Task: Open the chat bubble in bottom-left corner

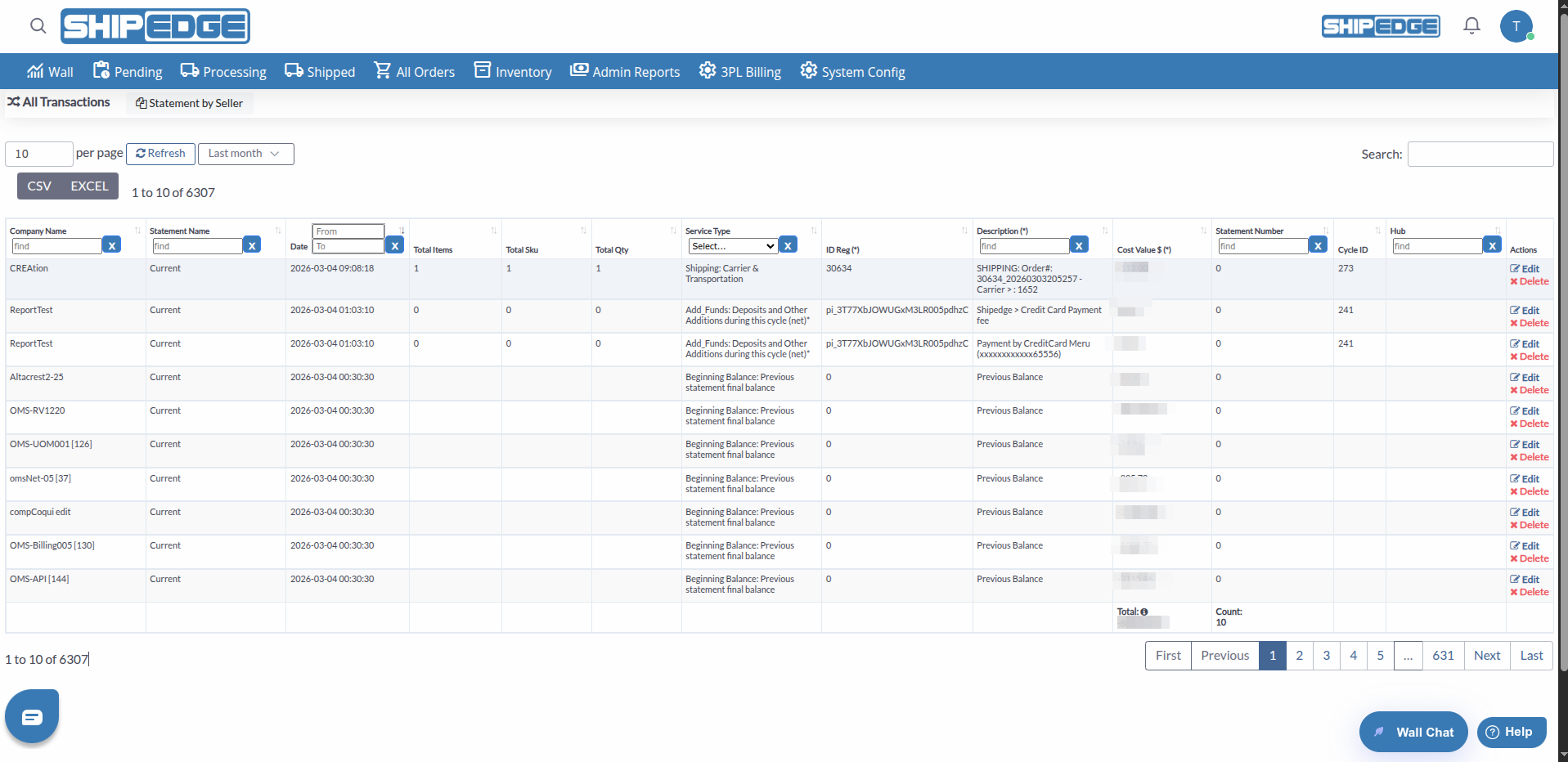Action: 31,716
